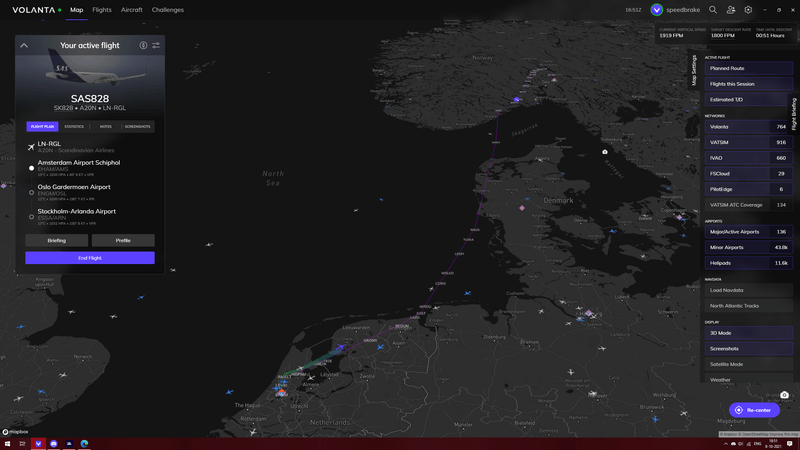Image resolution: width=800 pixels, height=450 pixels.
Task: Toggle Helipads layer
Action: pyautogui.click(x=748, y=263)
